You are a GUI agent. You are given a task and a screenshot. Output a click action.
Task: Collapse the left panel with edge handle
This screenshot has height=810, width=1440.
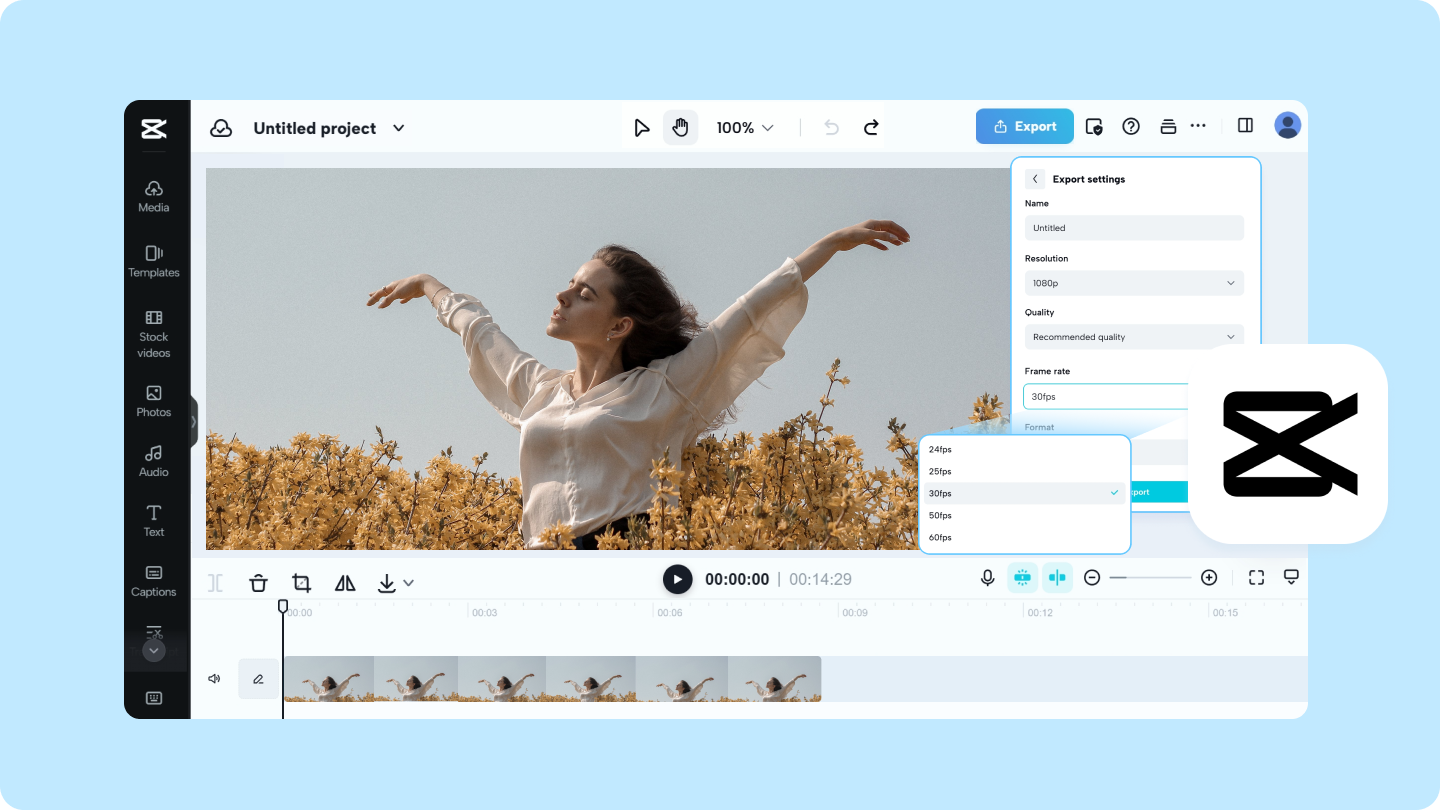[193, 422]
